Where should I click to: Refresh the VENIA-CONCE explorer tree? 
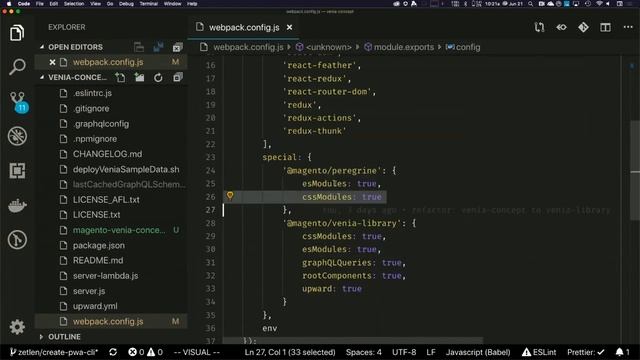click(158, 78)
